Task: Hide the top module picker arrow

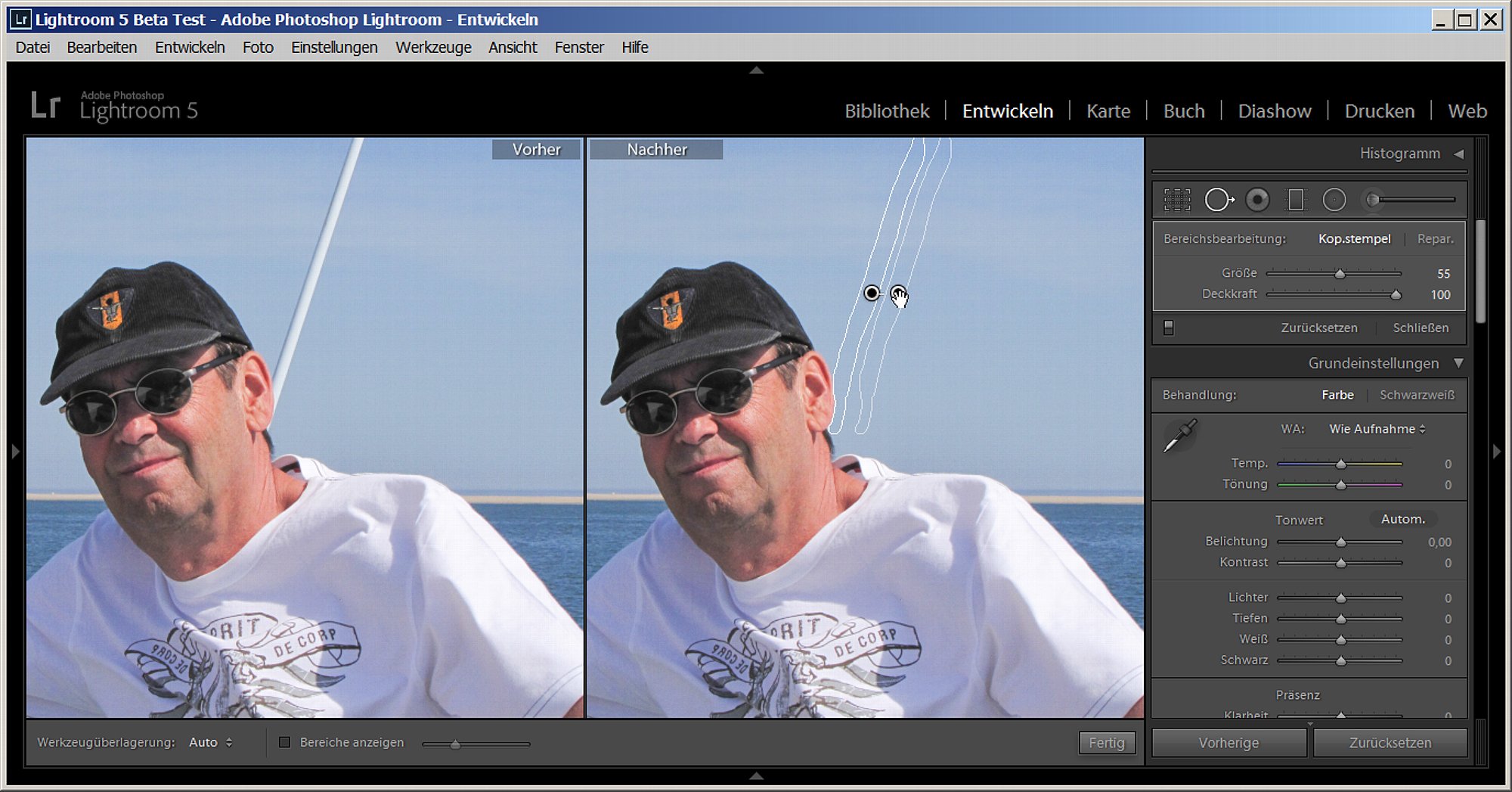Action: [x=756, y=70]
